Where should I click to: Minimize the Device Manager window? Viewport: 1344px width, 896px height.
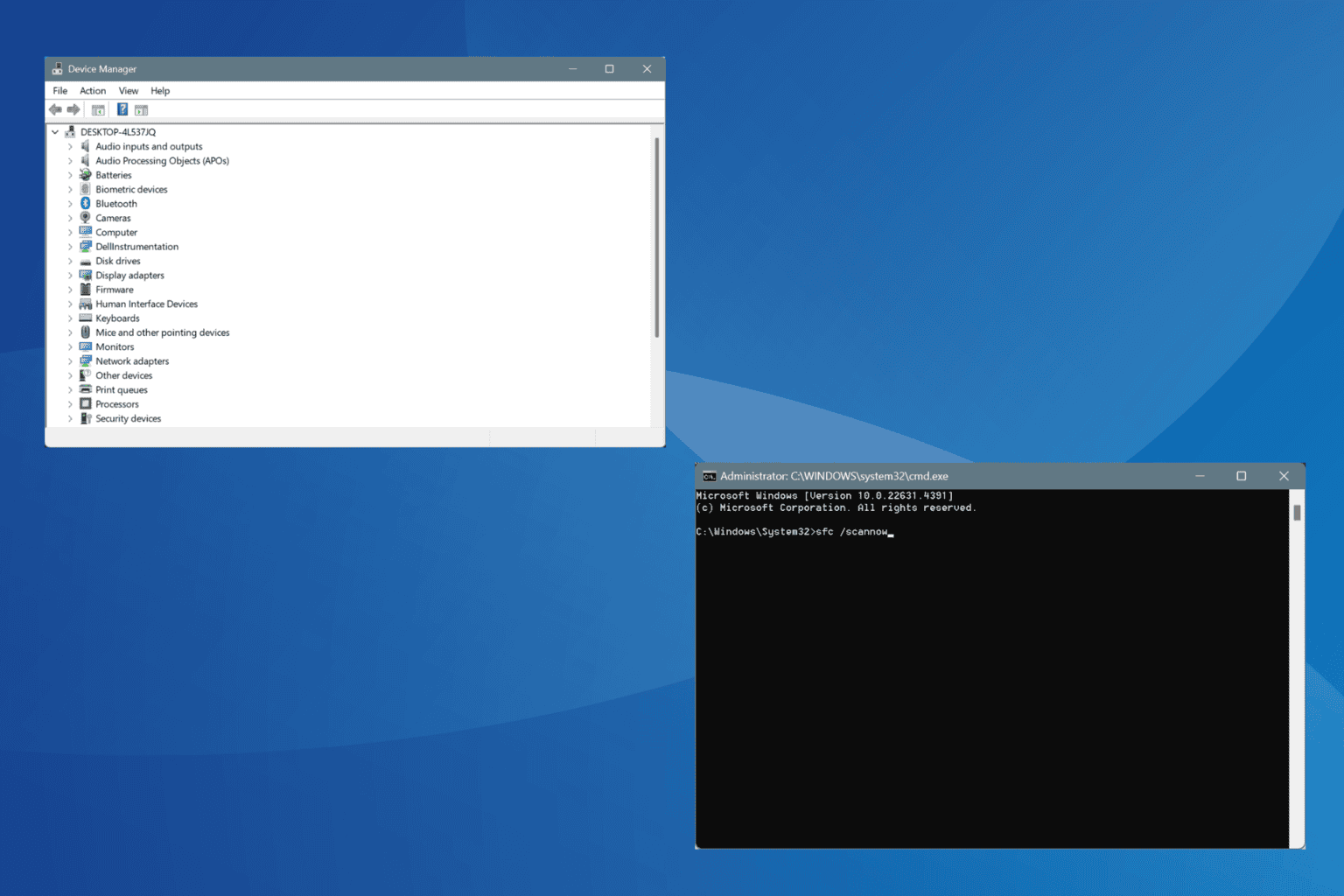(x=572, y=69)
